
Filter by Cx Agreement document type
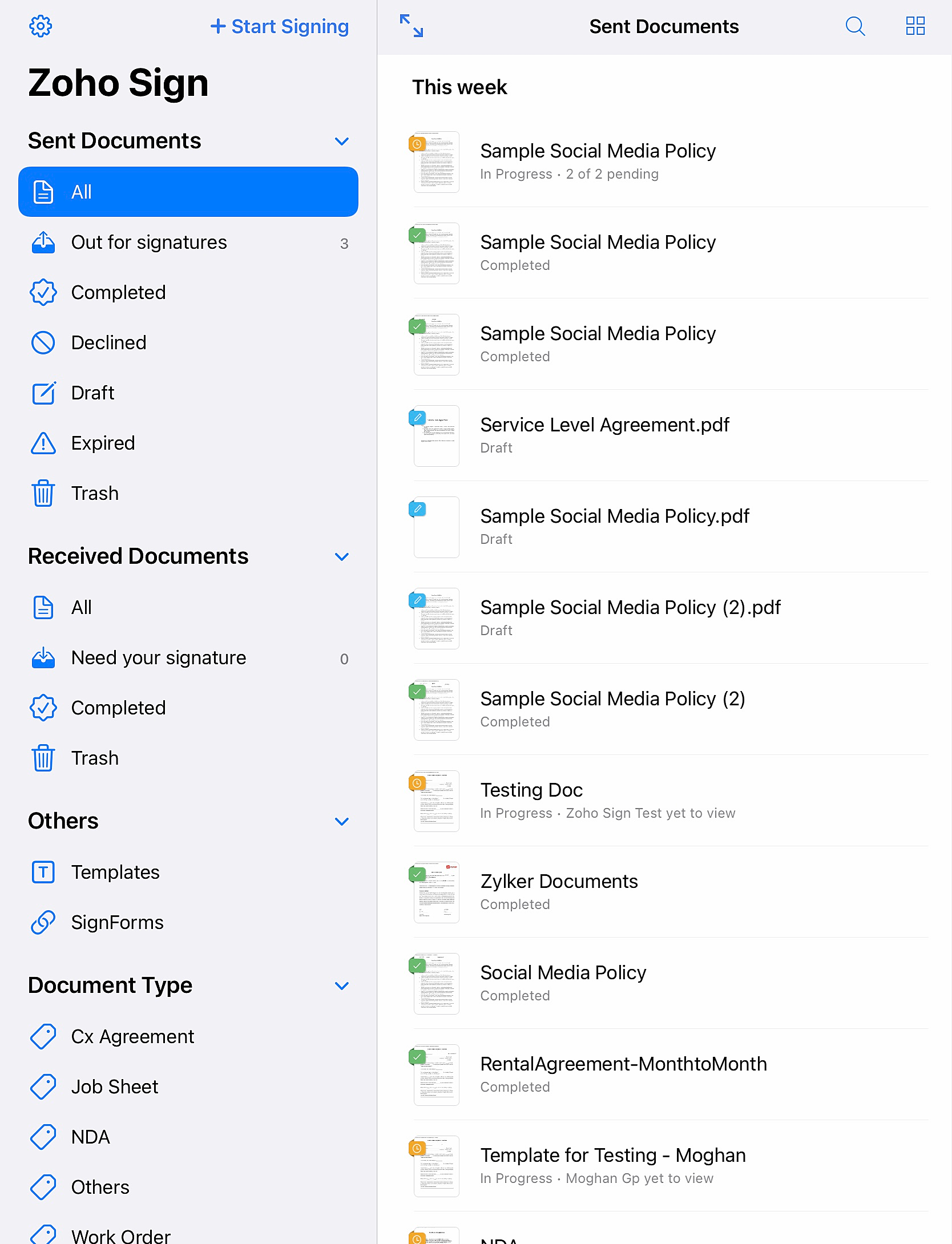pyautogui.click(x=188, y=1037)
